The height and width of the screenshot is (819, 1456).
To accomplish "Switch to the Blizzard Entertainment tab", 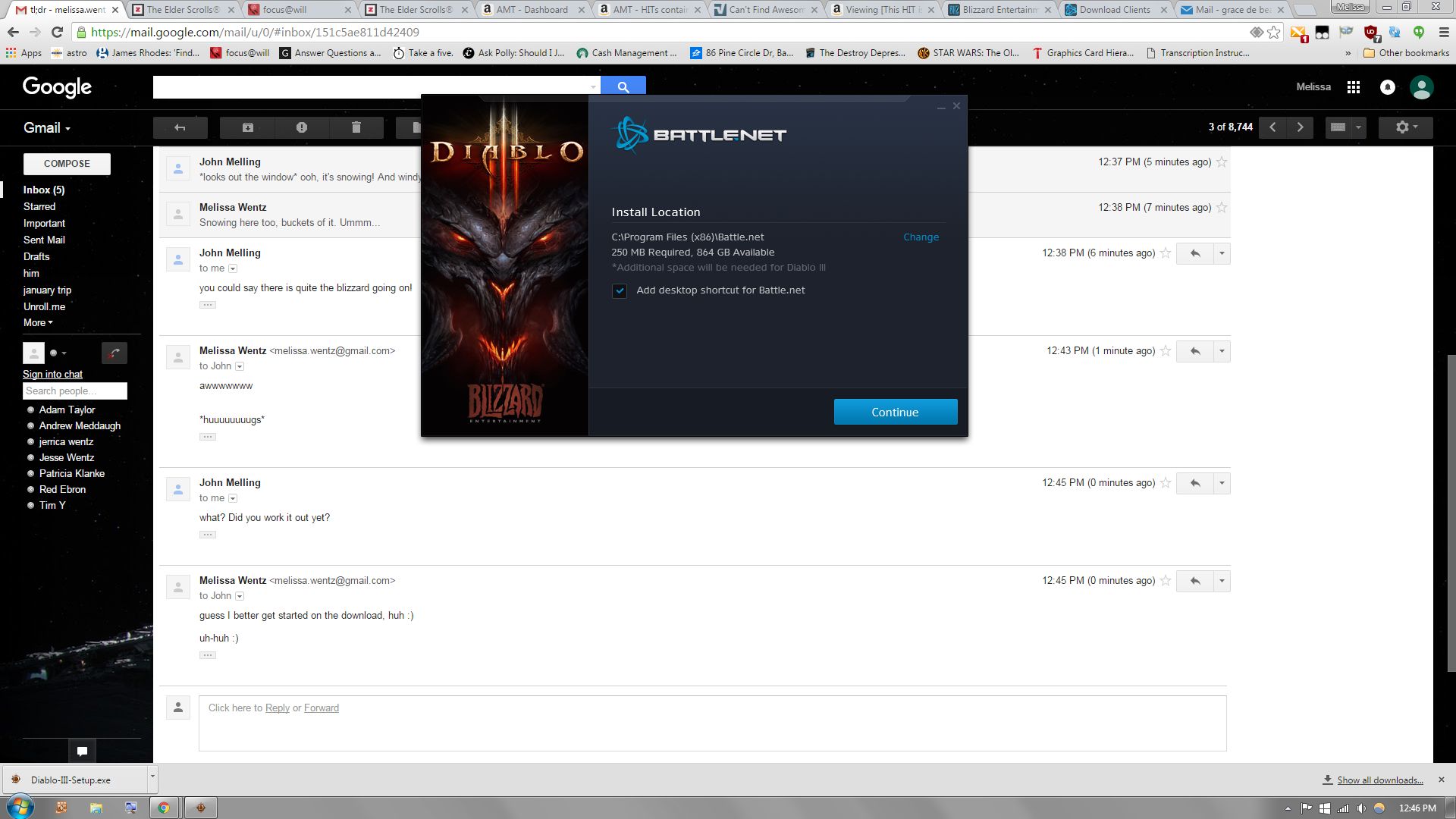I will click(x=999, y=10).
